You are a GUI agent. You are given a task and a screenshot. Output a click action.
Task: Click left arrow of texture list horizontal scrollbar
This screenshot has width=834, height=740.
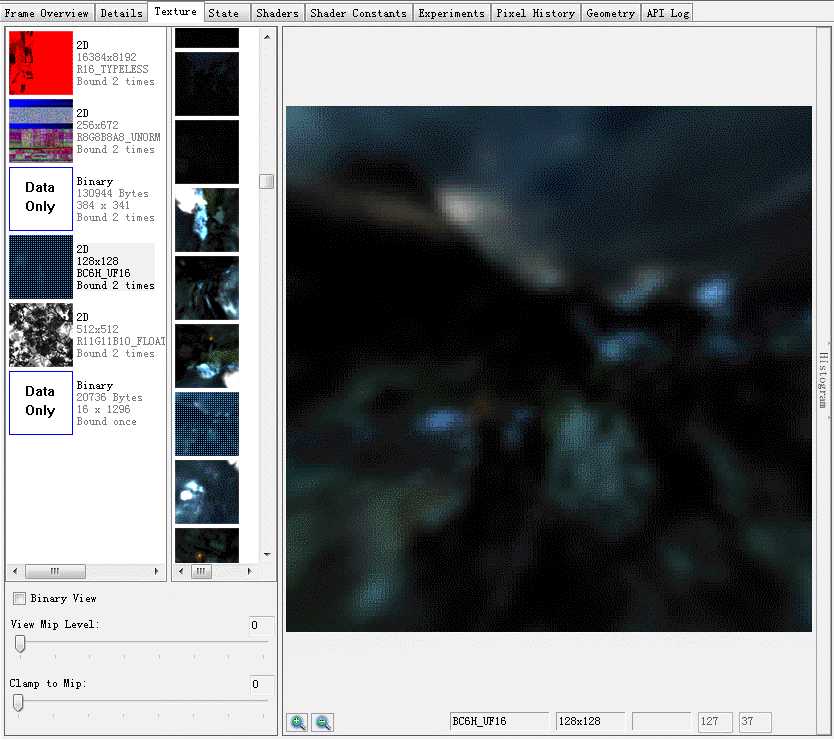pos(15,571)
